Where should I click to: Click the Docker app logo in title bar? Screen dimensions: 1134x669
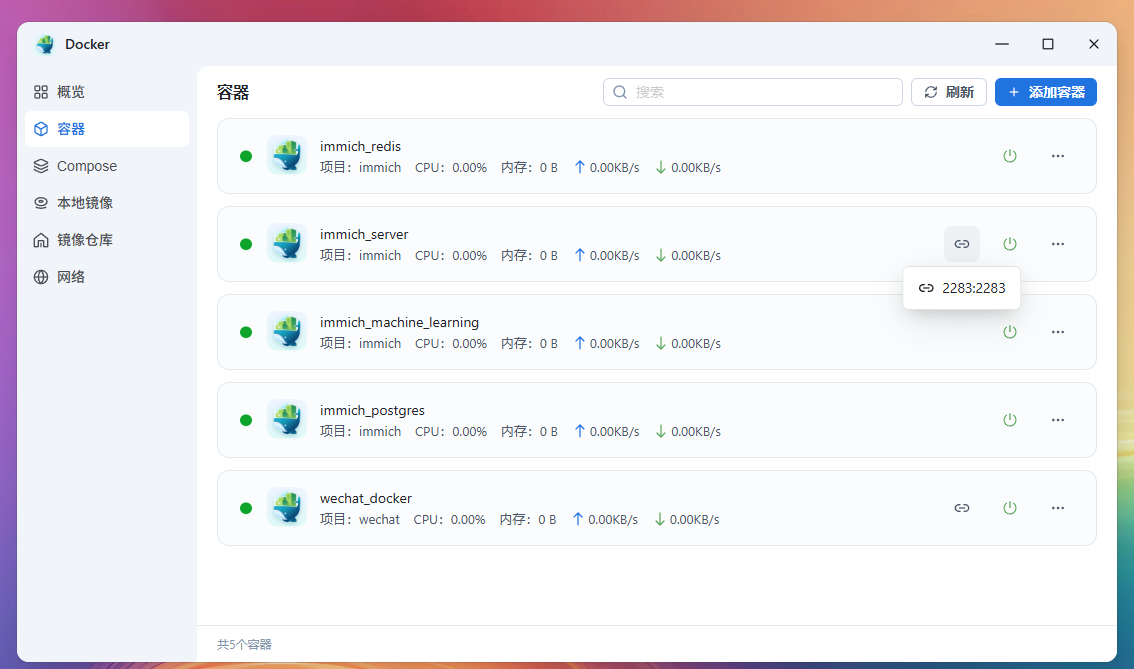(46, 44)
